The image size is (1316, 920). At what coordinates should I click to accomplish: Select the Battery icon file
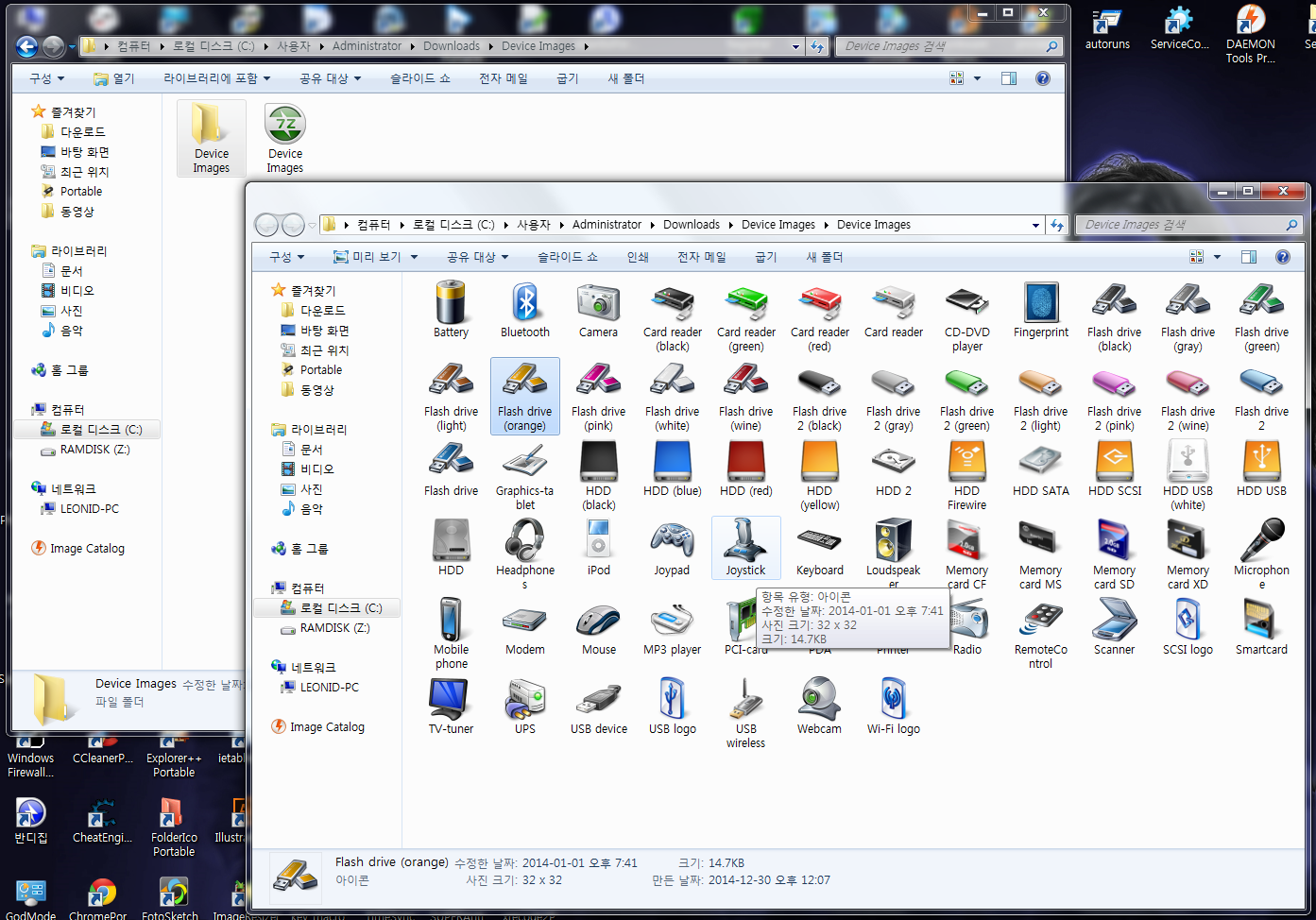pos(451,310)
